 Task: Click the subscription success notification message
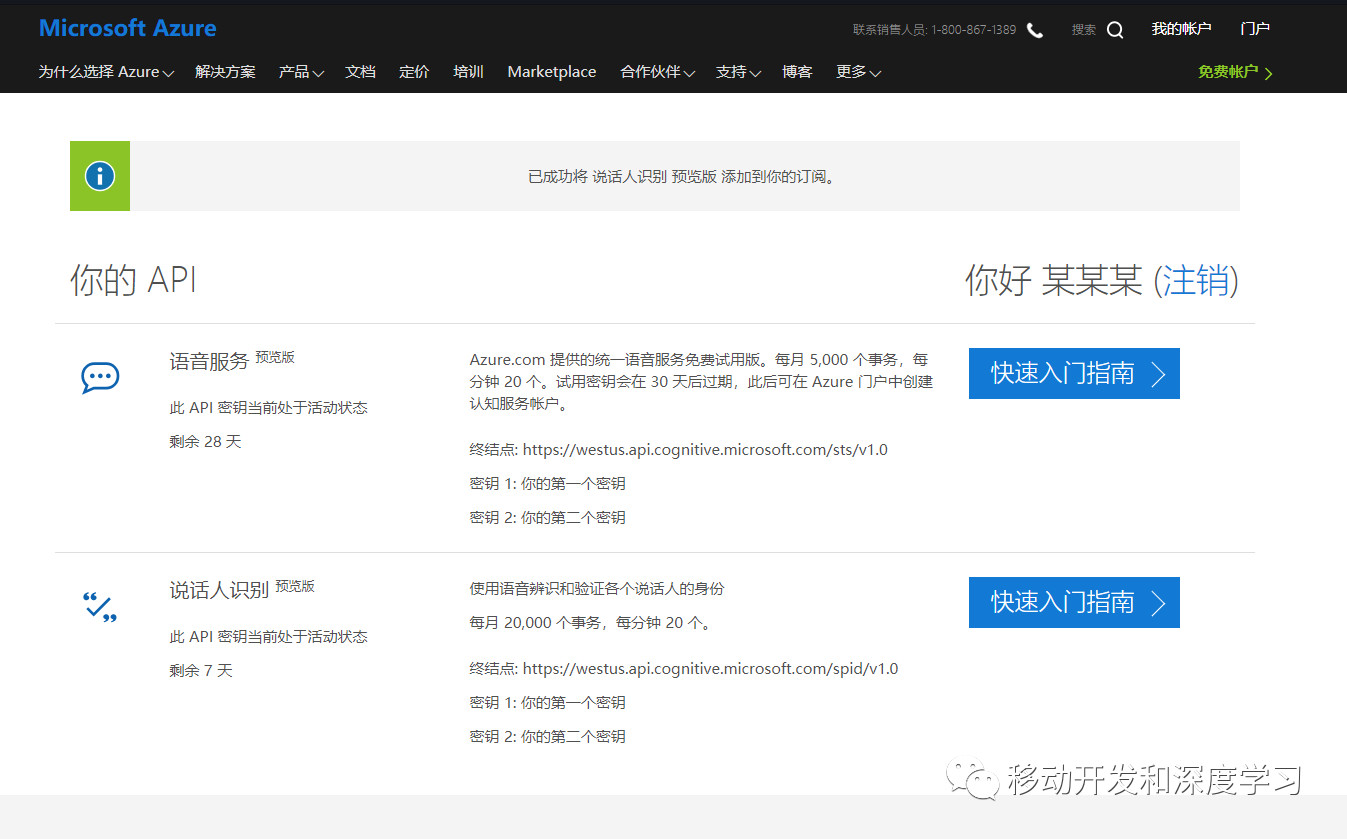[681, 176]
